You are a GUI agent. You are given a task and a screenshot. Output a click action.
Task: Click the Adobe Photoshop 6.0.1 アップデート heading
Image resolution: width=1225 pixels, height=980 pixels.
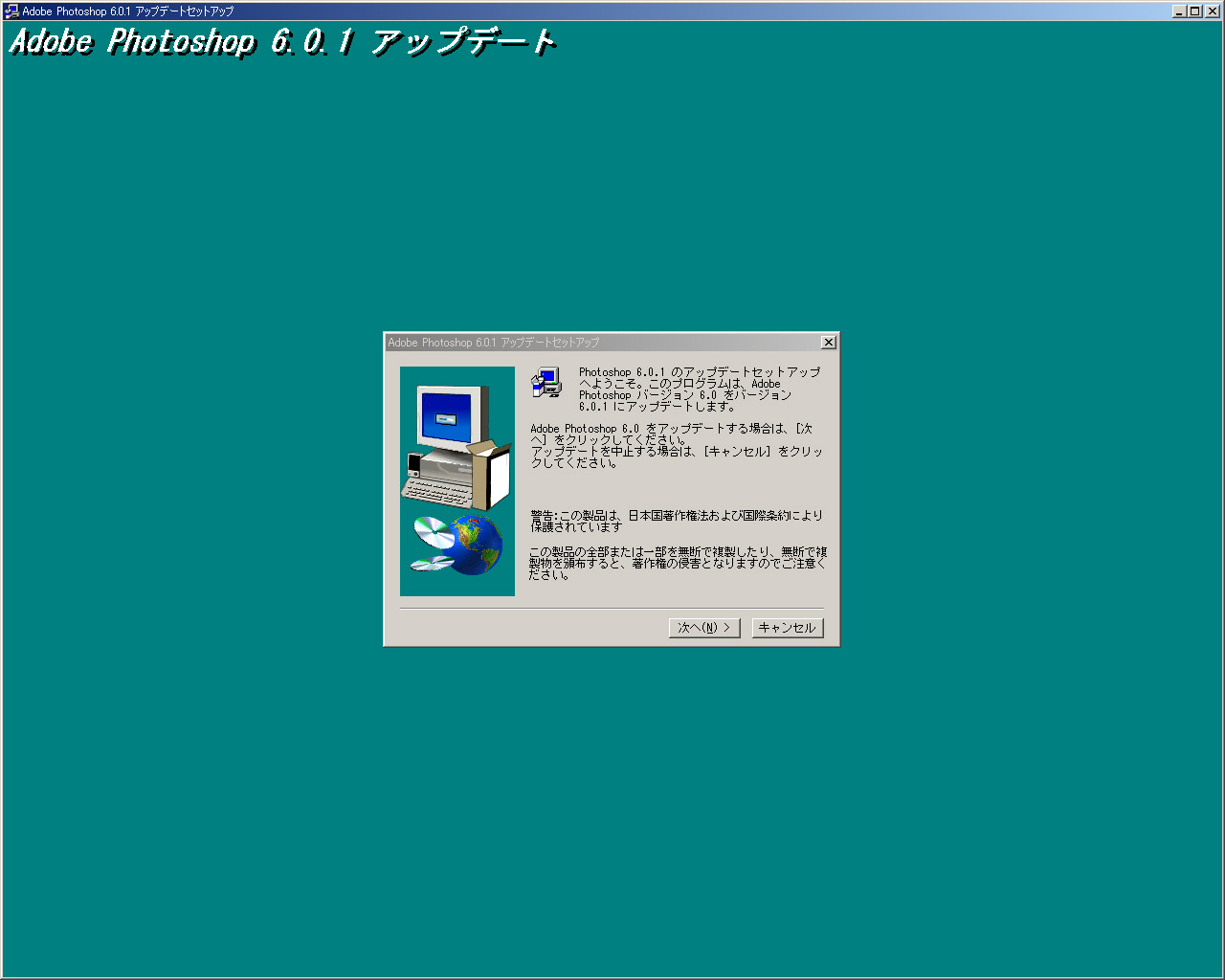tap(282, 42)
